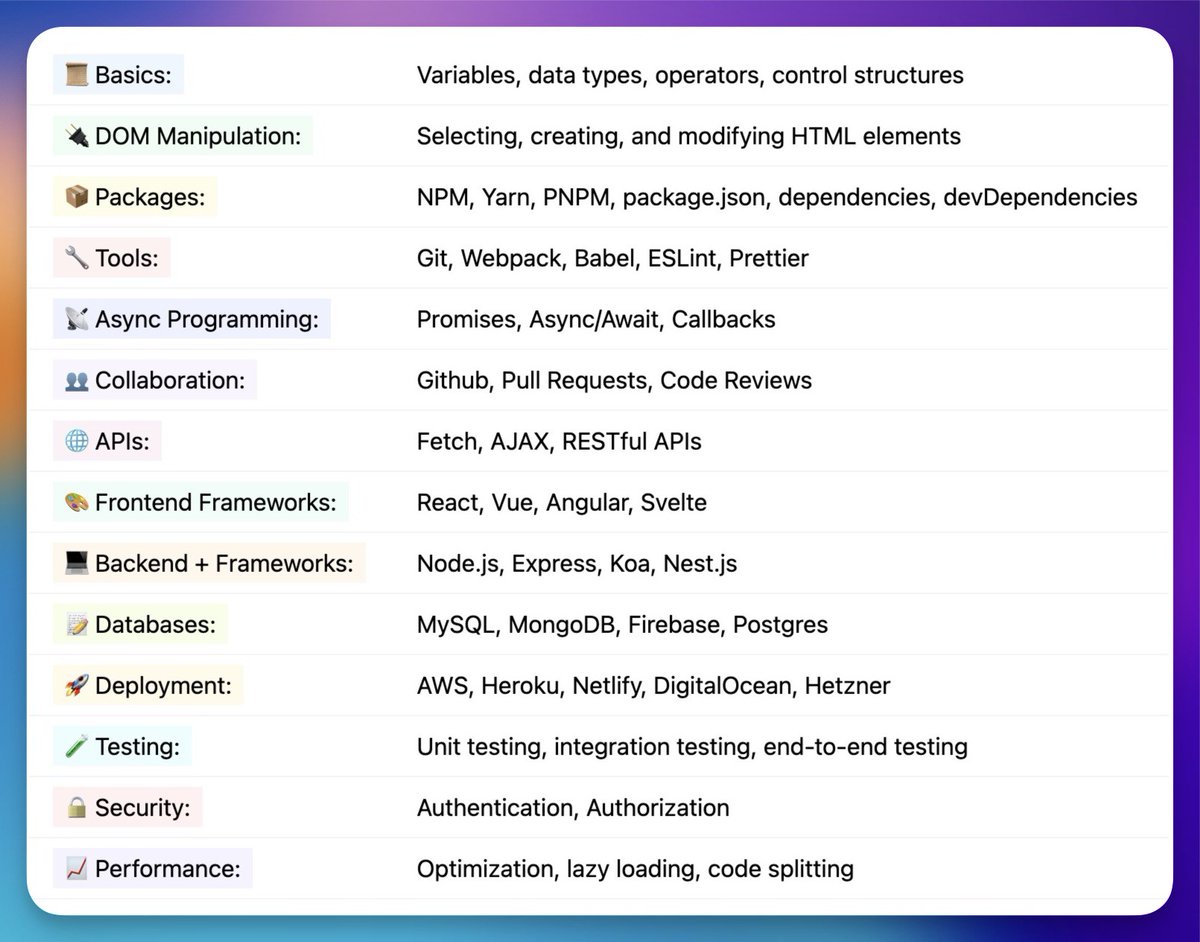The width and height of the screenshot is (1200, 942).
Task: Click the chart icon next to Performance
Action: (x=75, y=867)
